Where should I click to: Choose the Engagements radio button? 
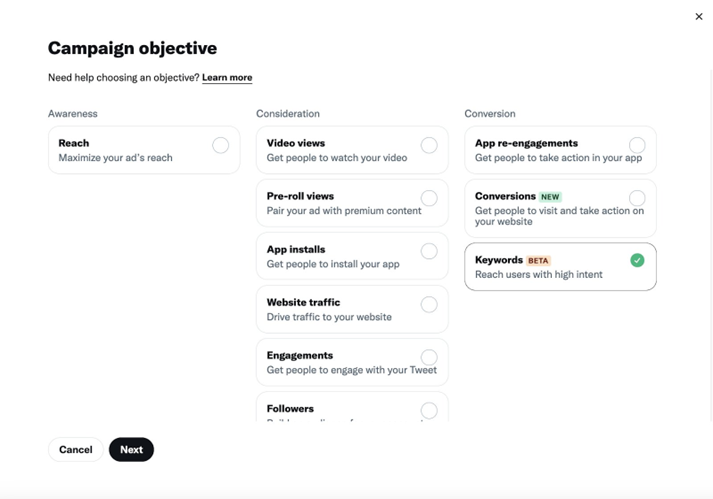tap(429, 357)
